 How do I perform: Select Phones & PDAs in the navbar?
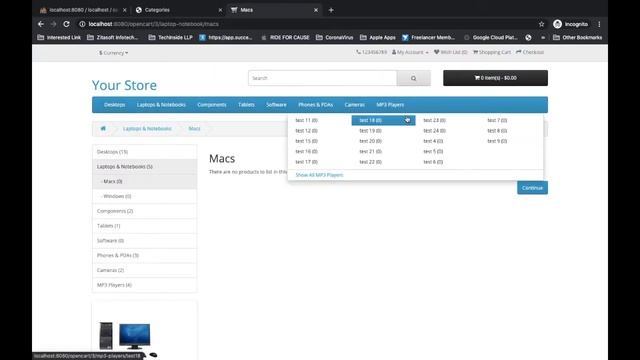click(316, 104)
